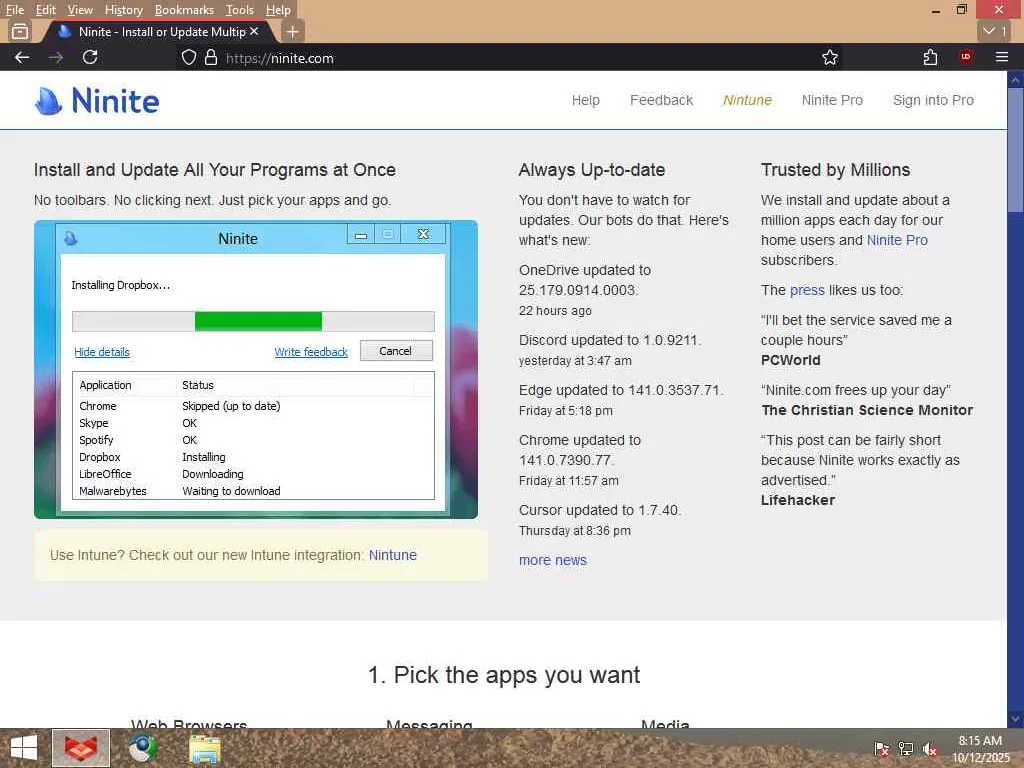Click 'Trusted by Millions' heading

(x=835, y=170)
